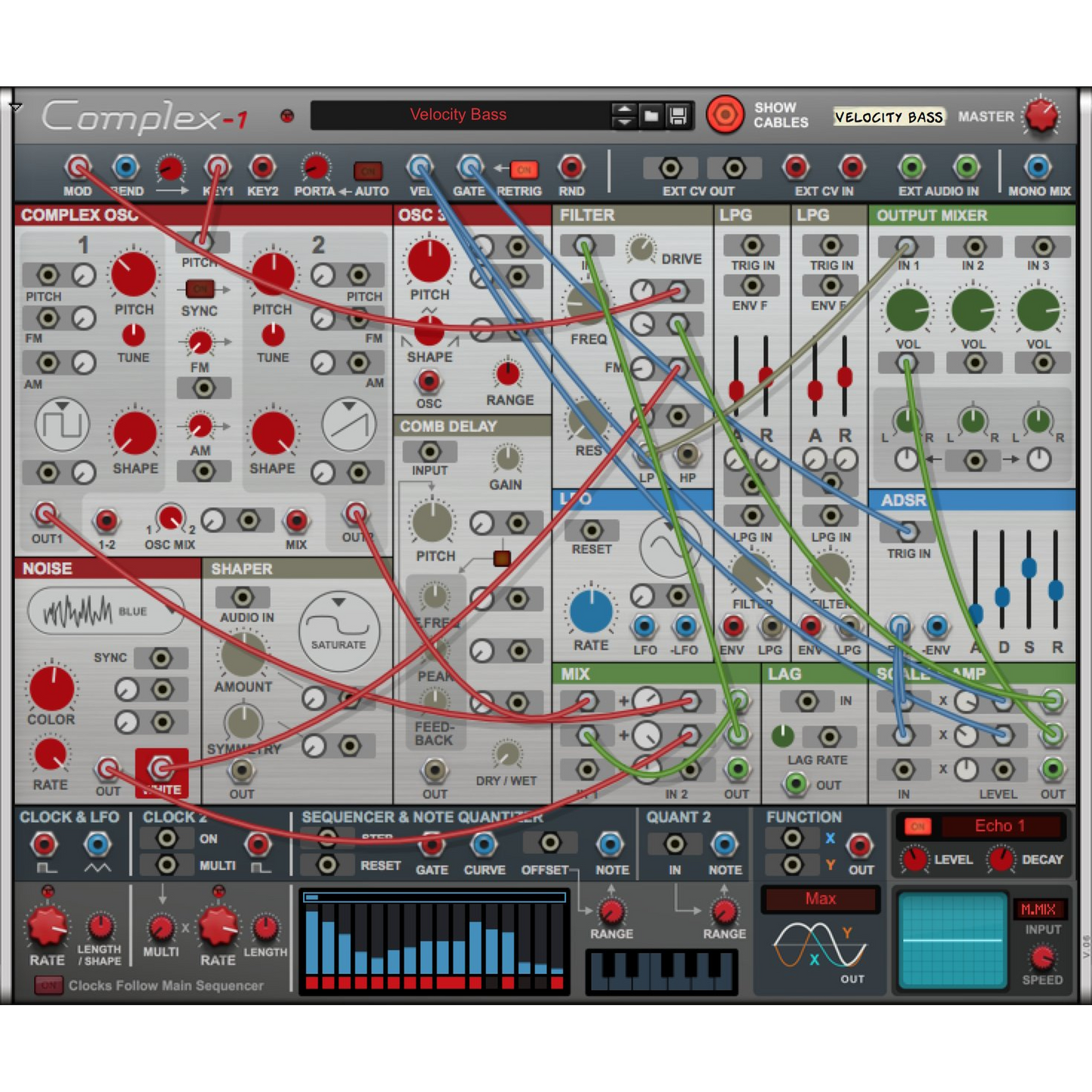Toggle the RETRIG ON switch
The image size is (1092, 1092).
(x=524, y=170)
